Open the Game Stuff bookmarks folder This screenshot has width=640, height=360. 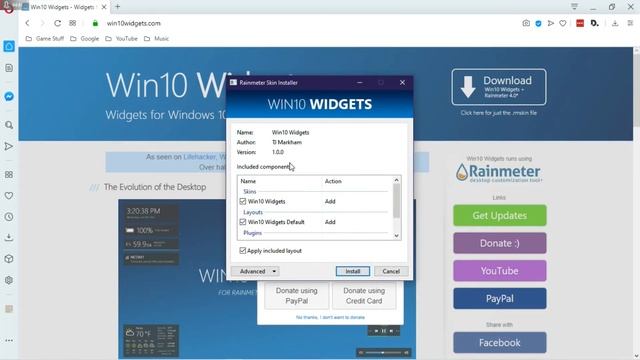44,38
